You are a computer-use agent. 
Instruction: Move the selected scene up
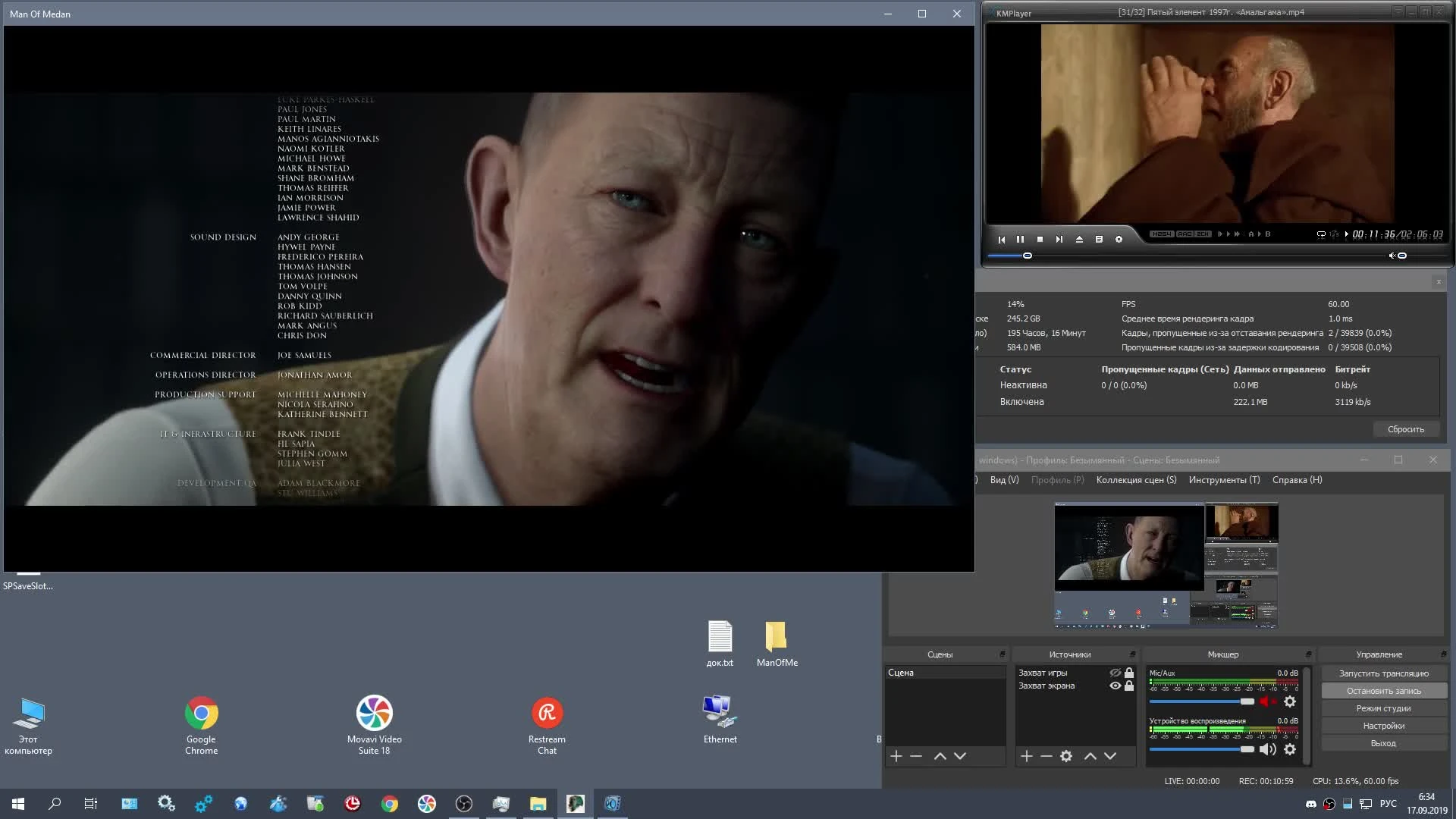coord(940,756)
